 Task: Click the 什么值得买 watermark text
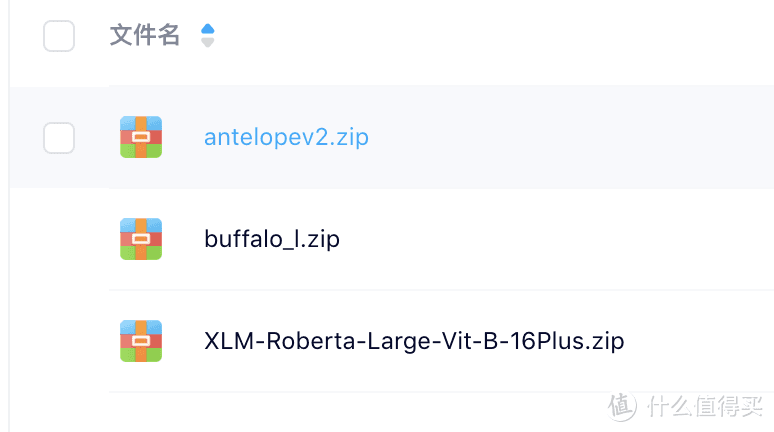(705, 407)
